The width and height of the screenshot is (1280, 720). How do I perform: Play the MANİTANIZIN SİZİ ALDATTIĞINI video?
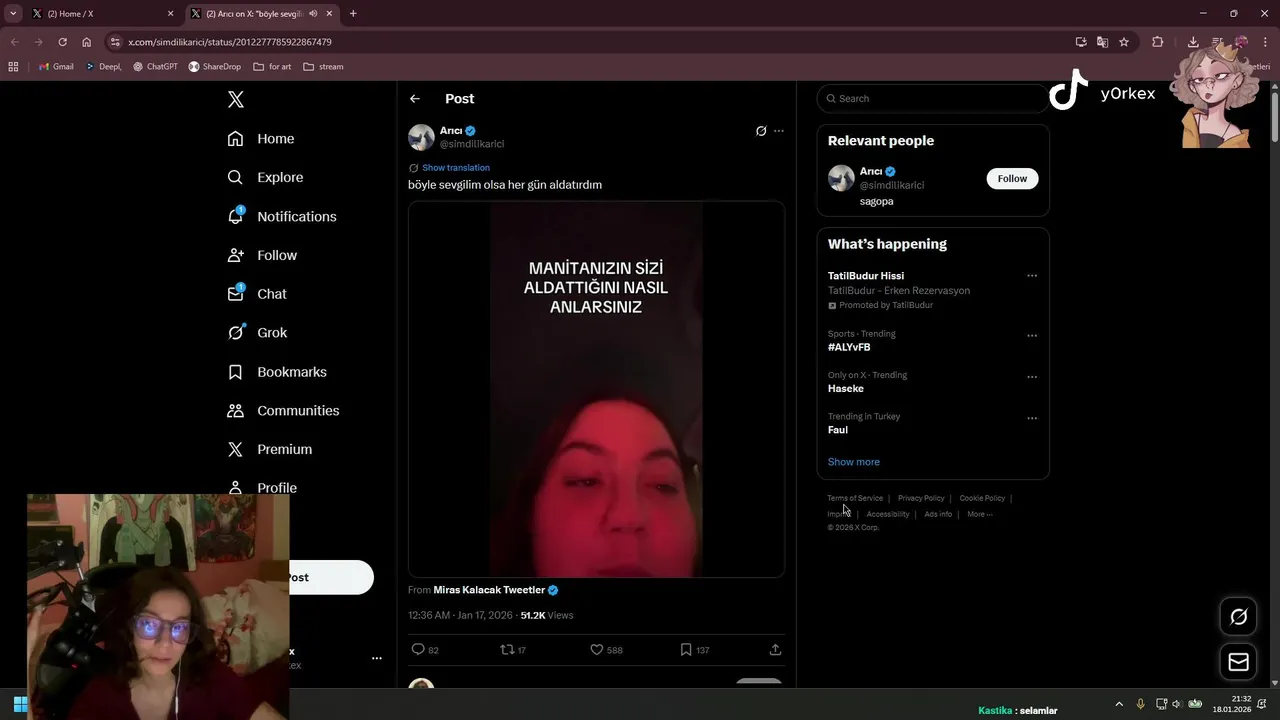(x=596, y=389)
